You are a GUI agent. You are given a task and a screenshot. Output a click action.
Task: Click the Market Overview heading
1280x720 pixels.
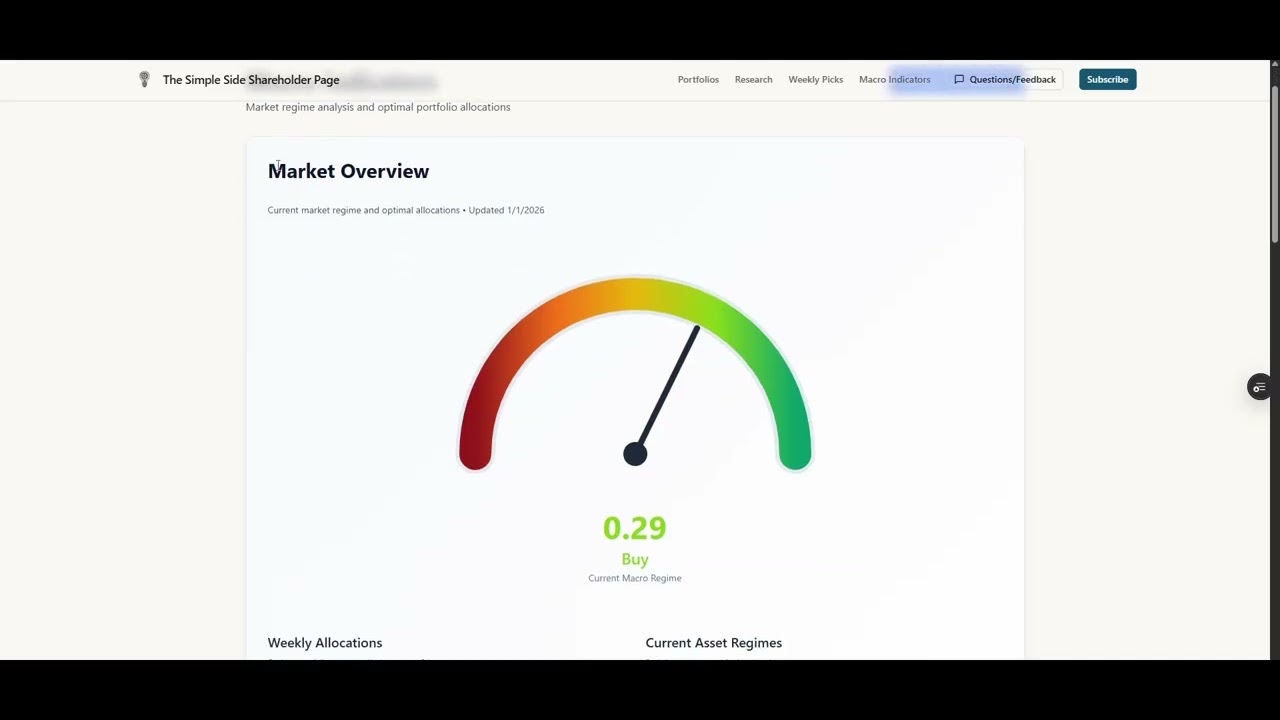[x=348, y=171]
